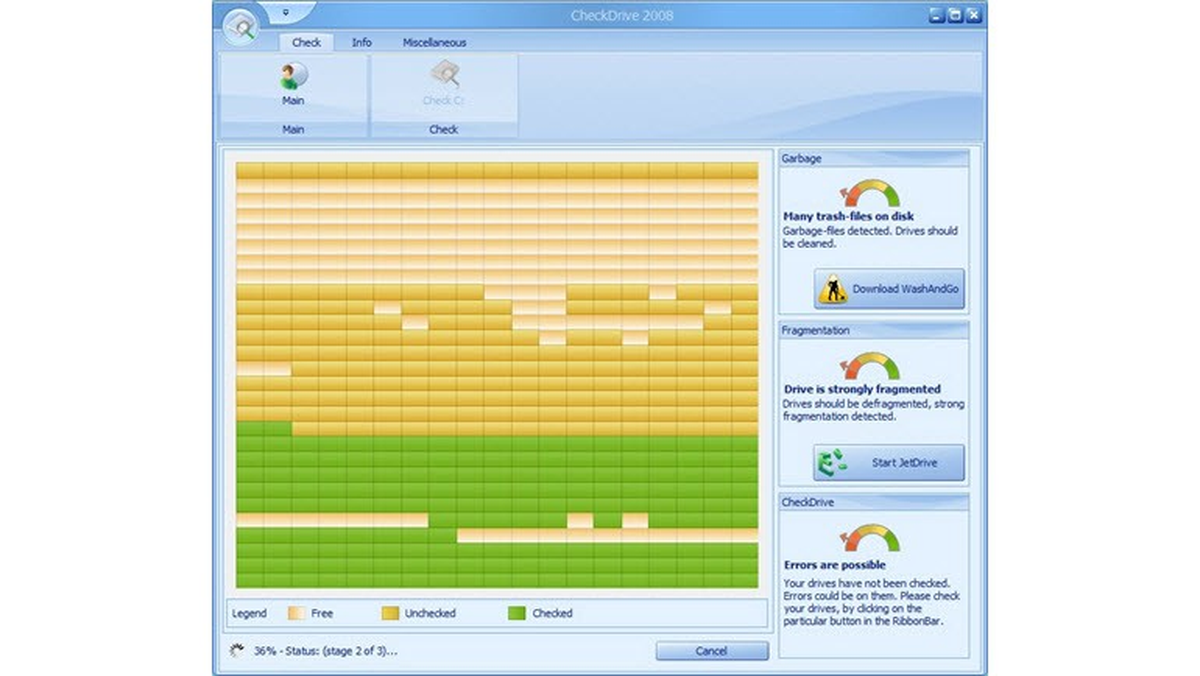The image size is (1200, 676).
Task: Click the Start JetDrive button
Action: click(889, 463)
